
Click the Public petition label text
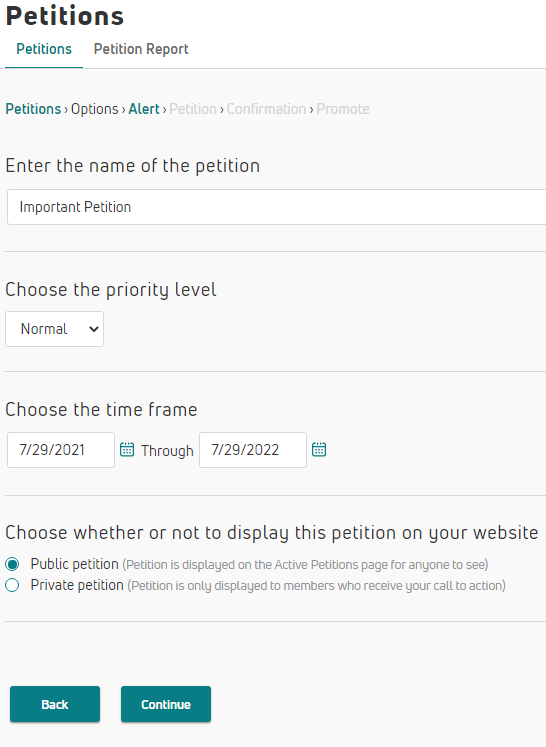tap(74, 564)
